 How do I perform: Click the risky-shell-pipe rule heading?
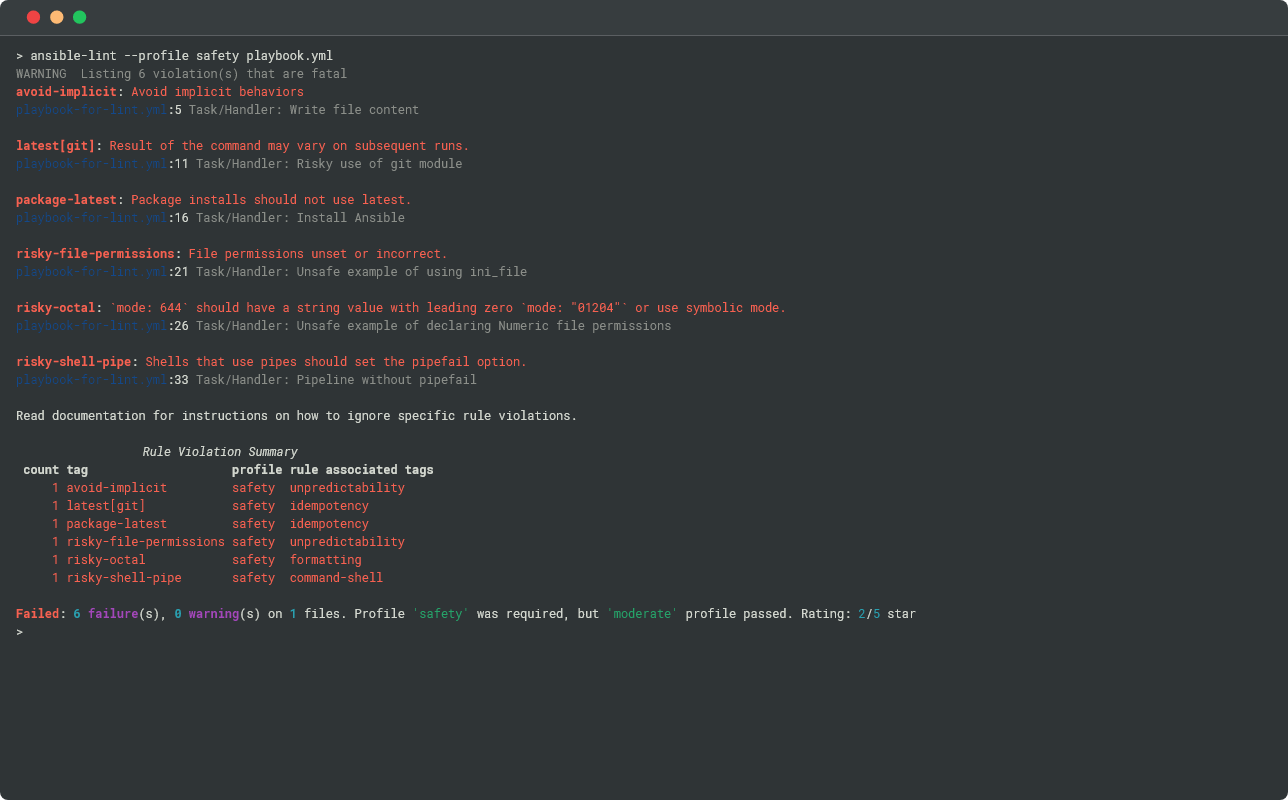click(x=73, y=362)
